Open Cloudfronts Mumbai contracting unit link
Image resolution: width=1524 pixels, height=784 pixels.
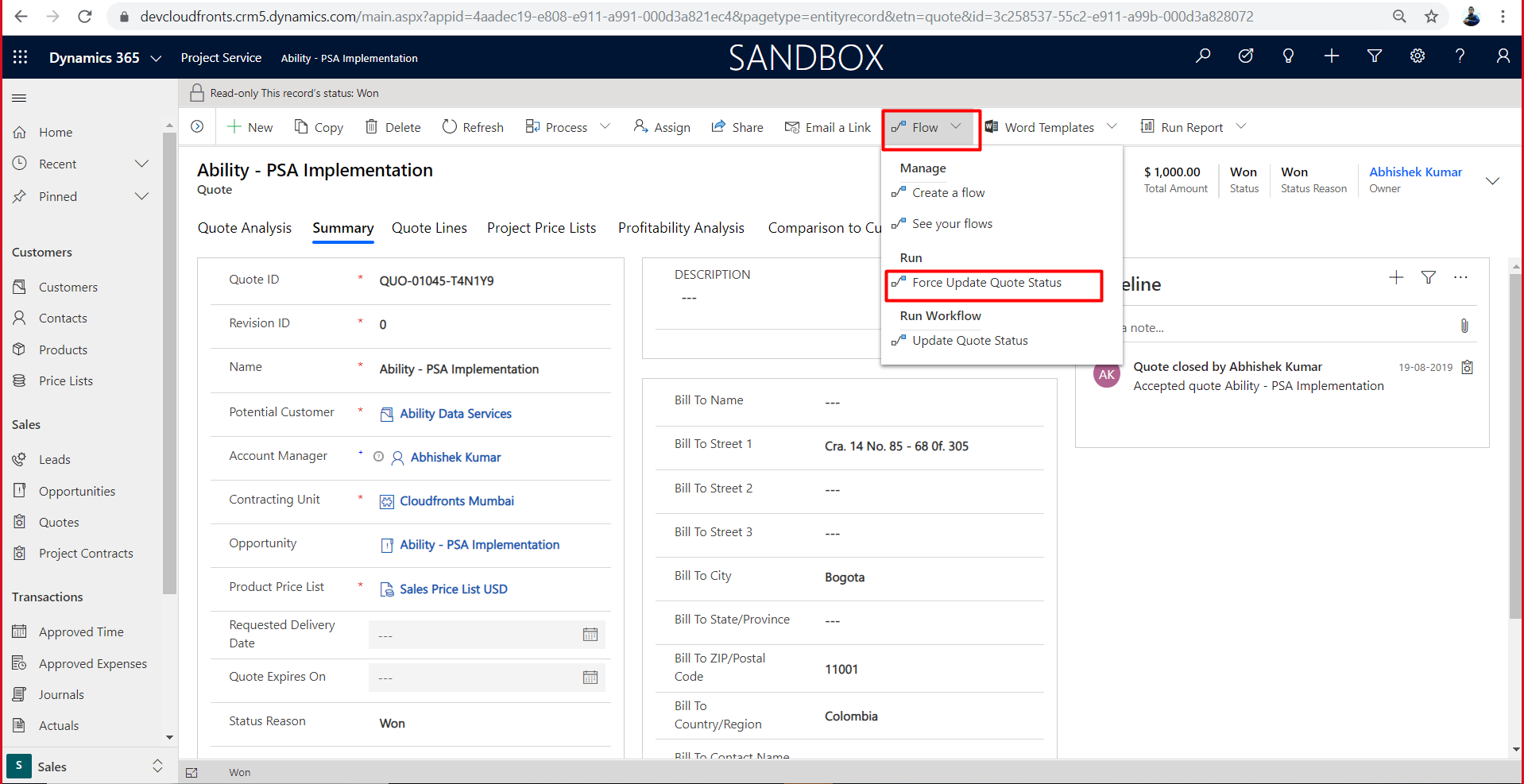457,501
